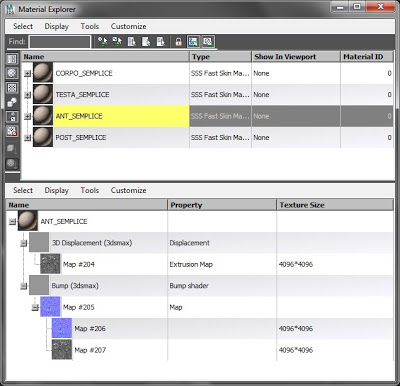
Task: Click into the Find text field
Action: tap(60, 42)
